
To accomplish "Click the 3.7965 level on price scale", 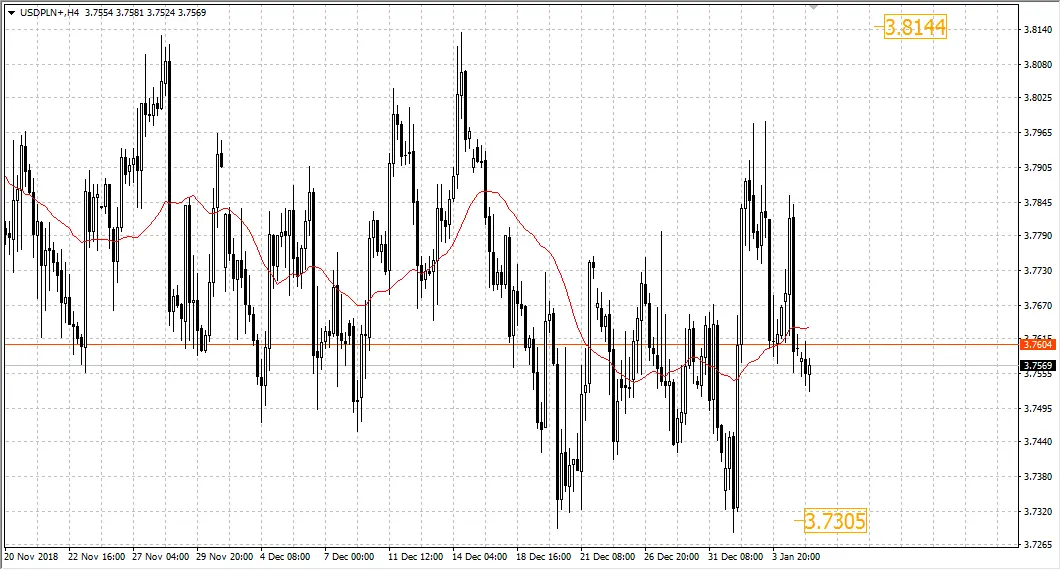I will [x=1038, y=132].
